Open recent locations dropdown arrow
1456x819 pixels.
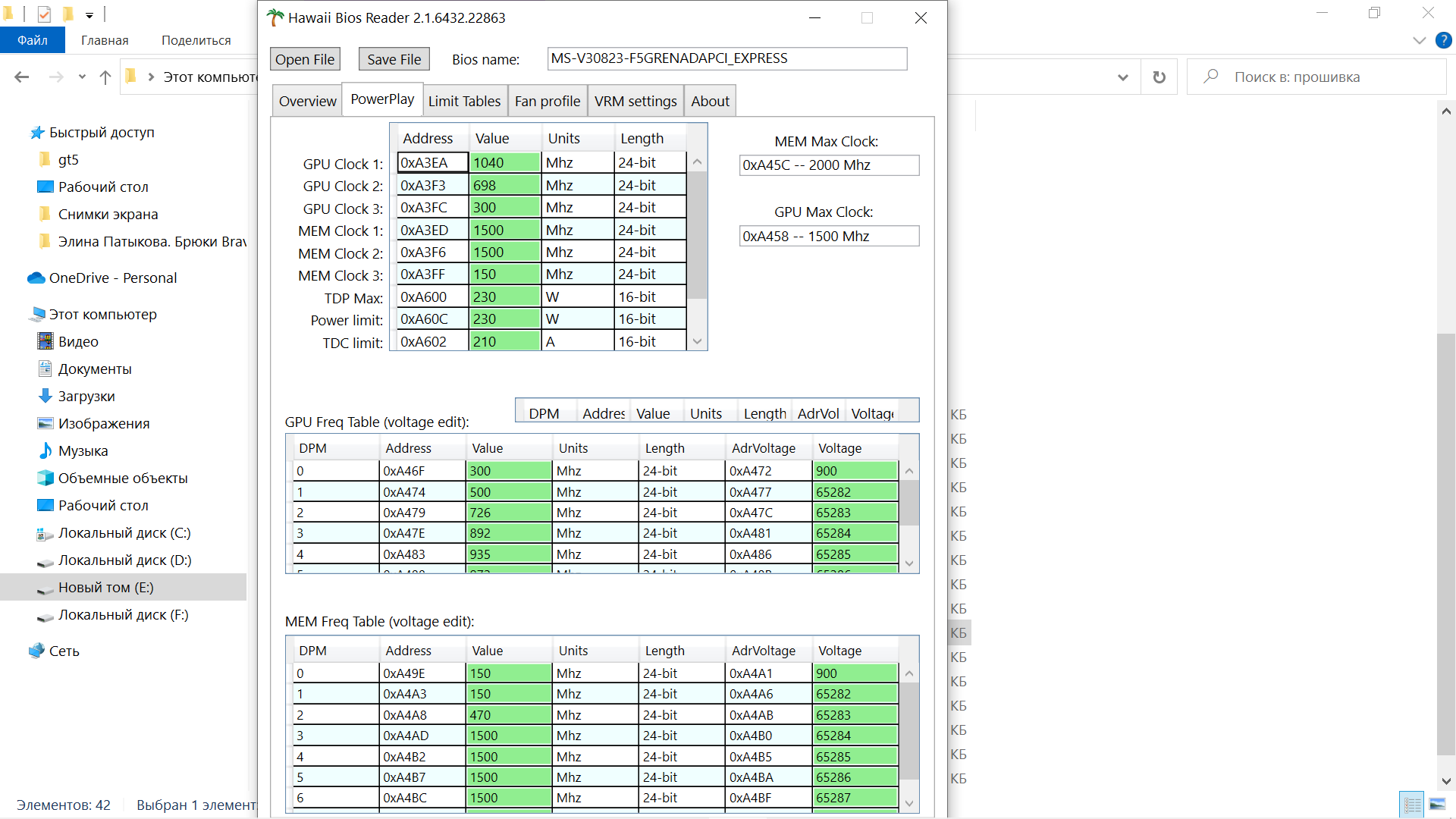(x=82, y=77)
